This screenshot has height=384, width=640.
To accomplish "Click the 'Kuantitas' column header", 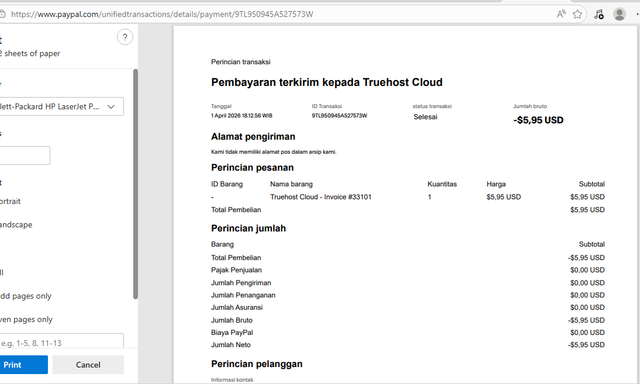I will [x=442, y=184].
